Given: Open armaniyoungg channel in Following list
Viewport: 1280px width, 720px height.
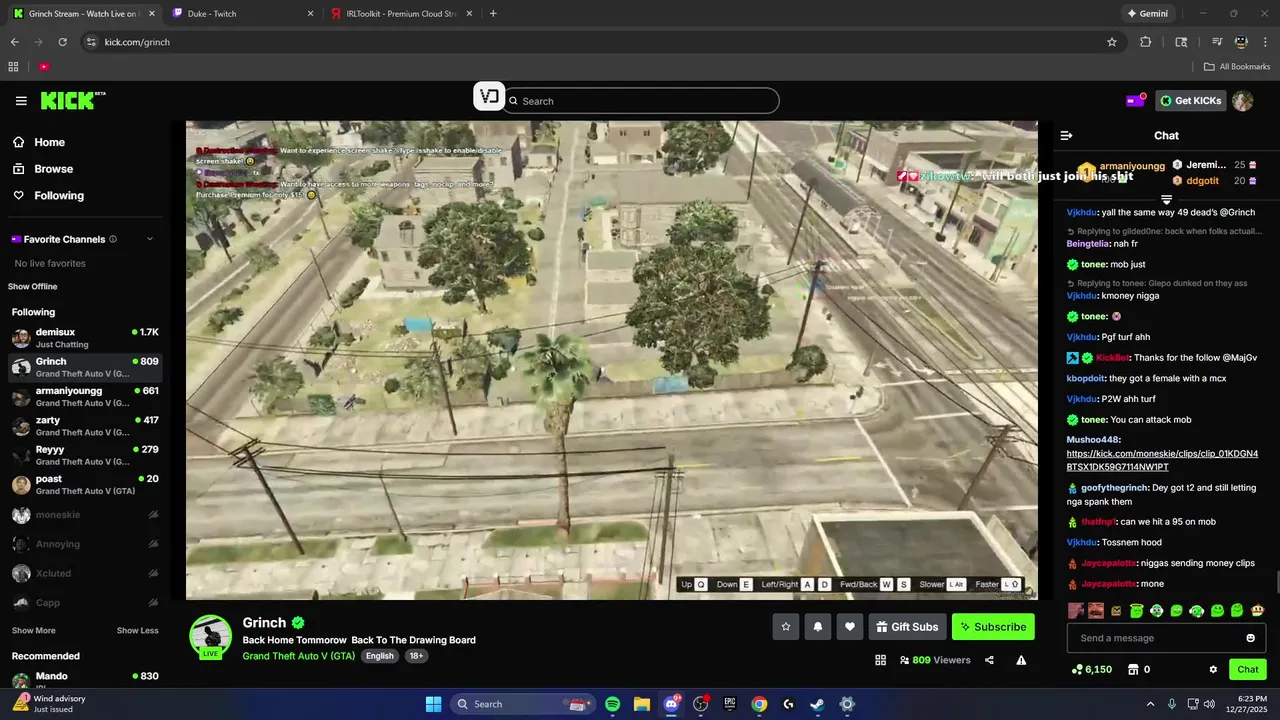Looking at the screenshot, I should [x=85, y=396].
